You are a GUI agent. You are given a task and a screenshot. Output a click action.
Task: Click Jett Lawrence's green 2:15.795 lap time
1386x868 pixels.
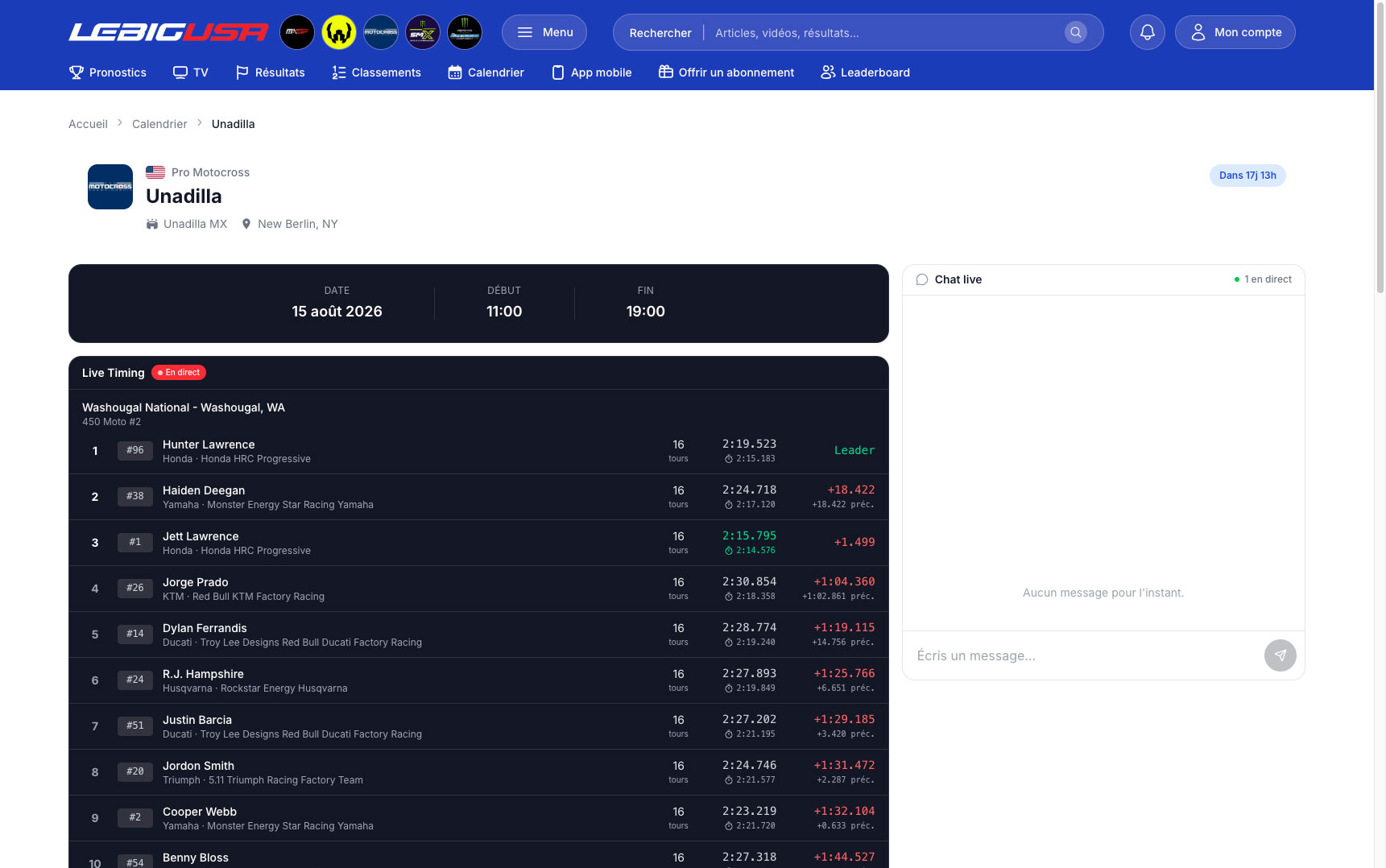pyautogui.click(x=750, y=535)
